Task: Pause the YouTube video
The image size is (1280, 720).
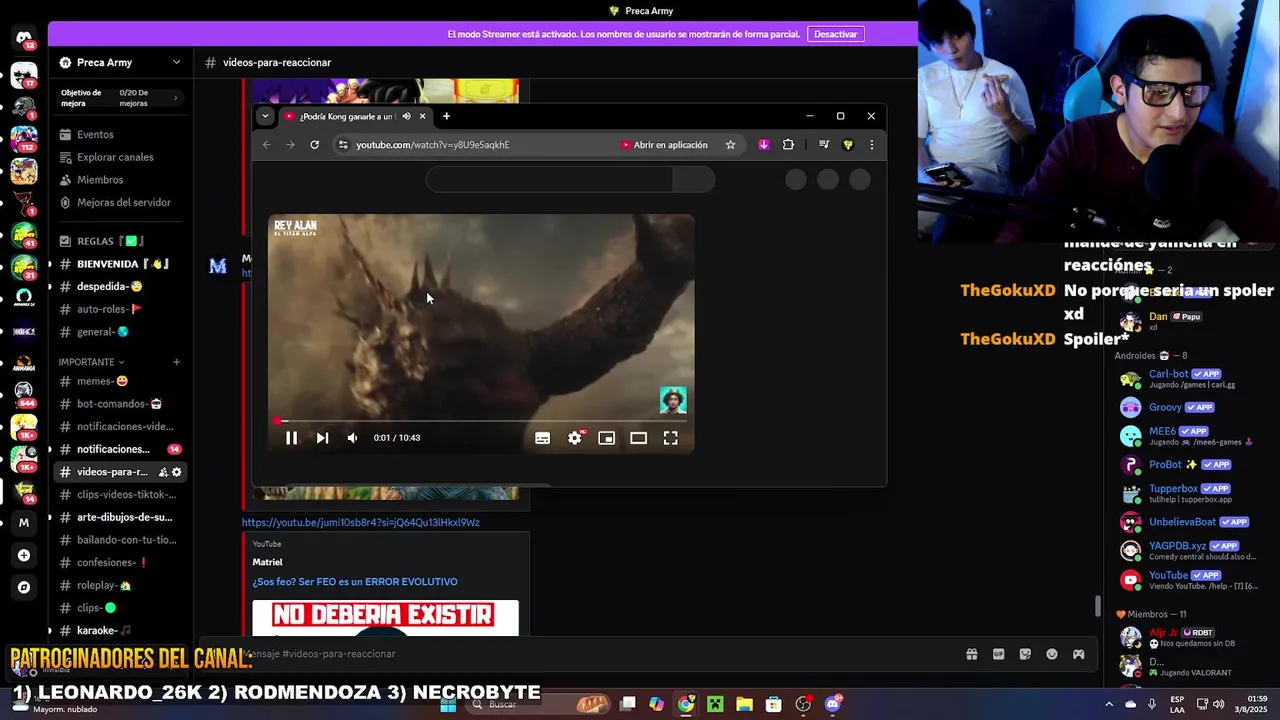Action: pos(291,438)
